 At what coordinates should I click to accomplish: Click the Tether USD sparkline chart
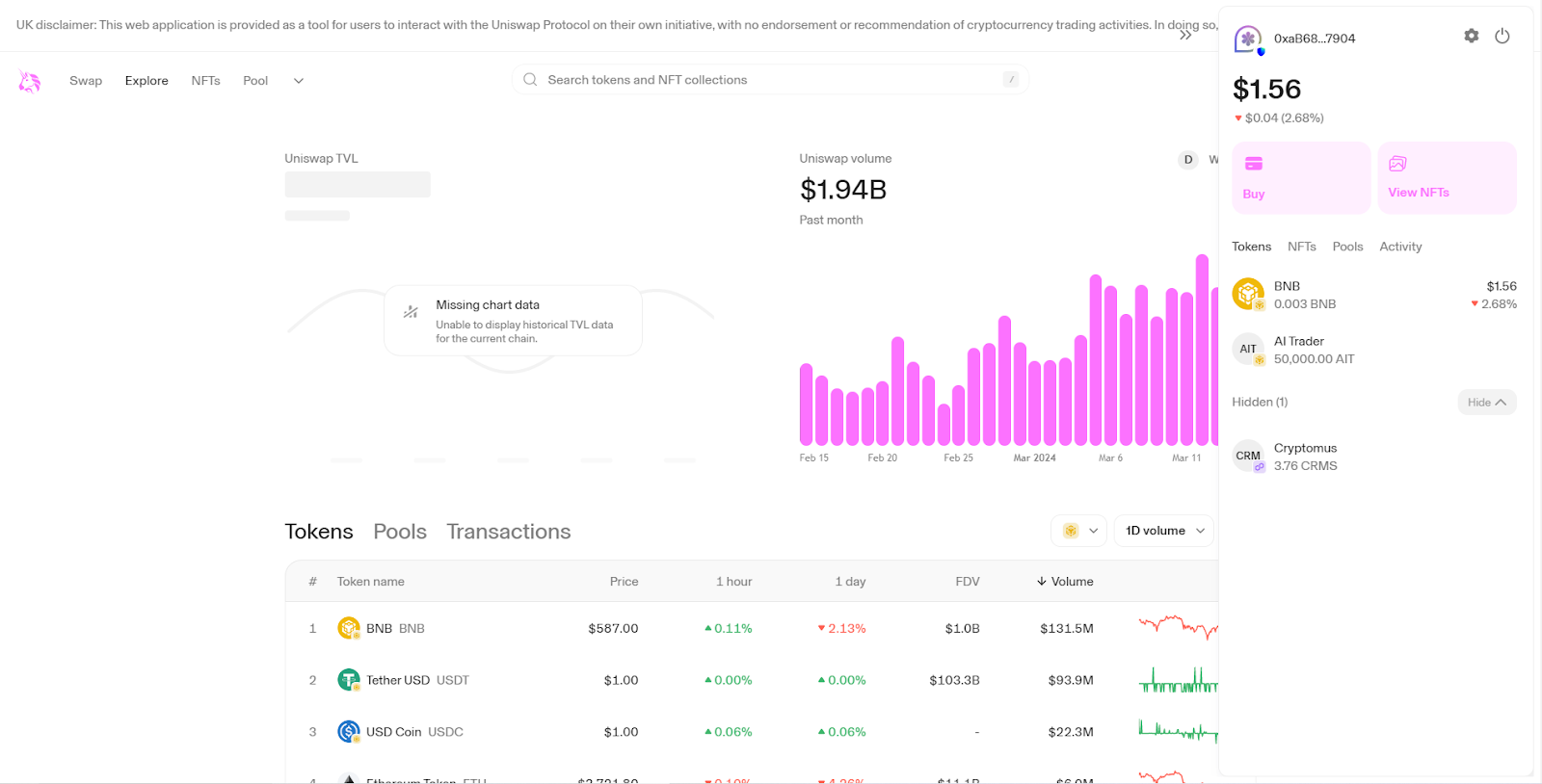click(x=1178, y=680)
